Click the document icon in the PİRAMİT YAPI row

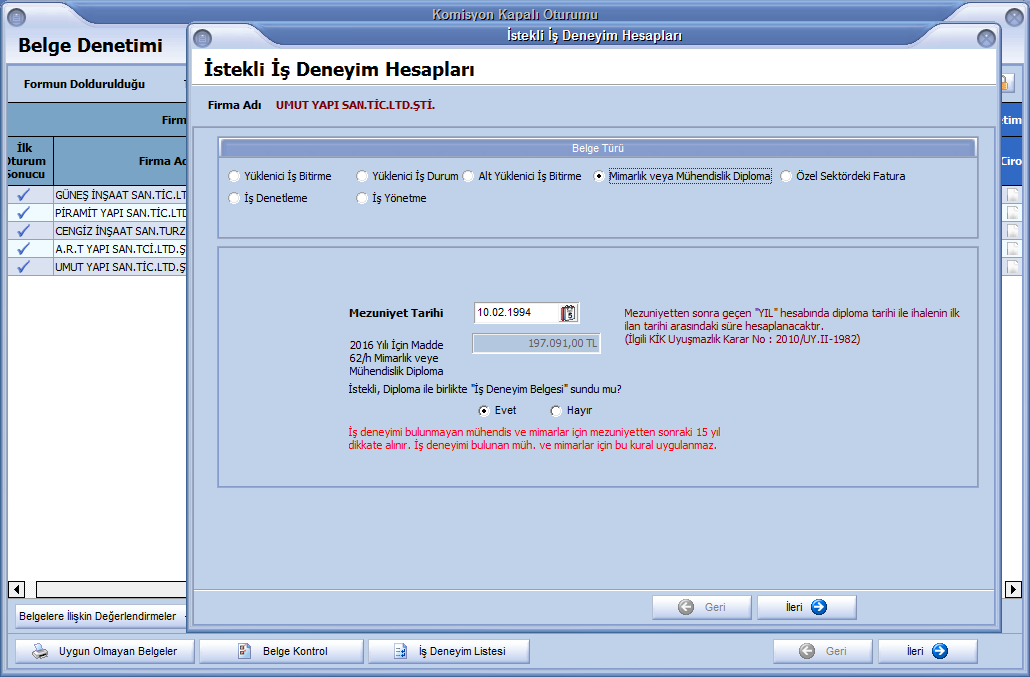(x=1012, y=213)
